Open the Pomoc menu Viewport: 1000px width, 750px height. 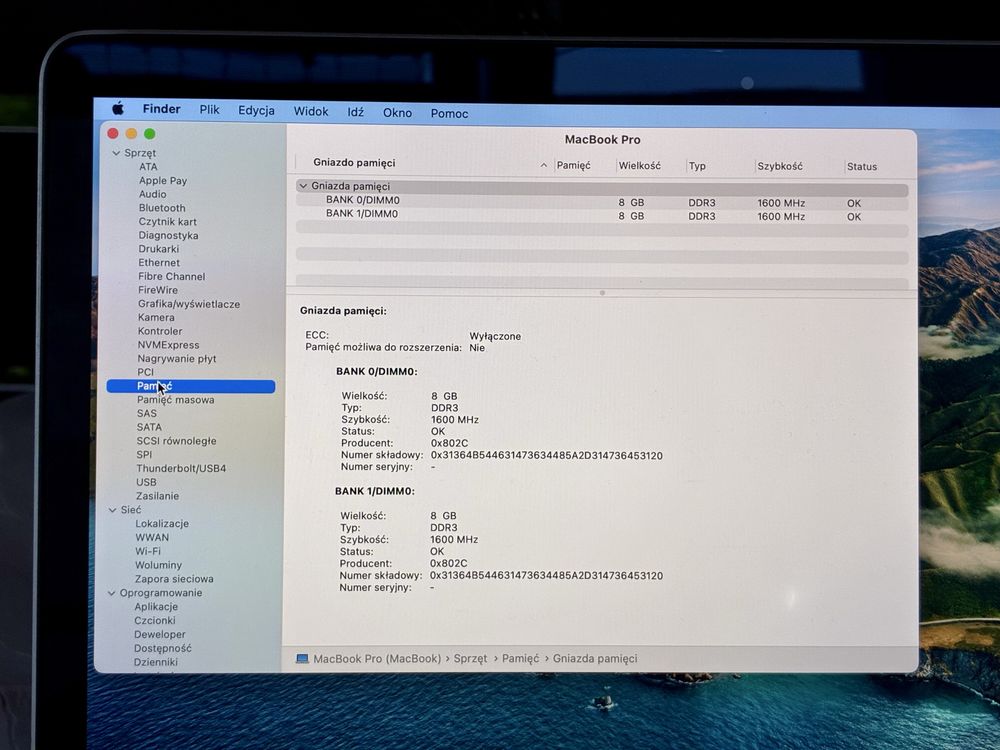pyautogui.click(x=449, y=114)
